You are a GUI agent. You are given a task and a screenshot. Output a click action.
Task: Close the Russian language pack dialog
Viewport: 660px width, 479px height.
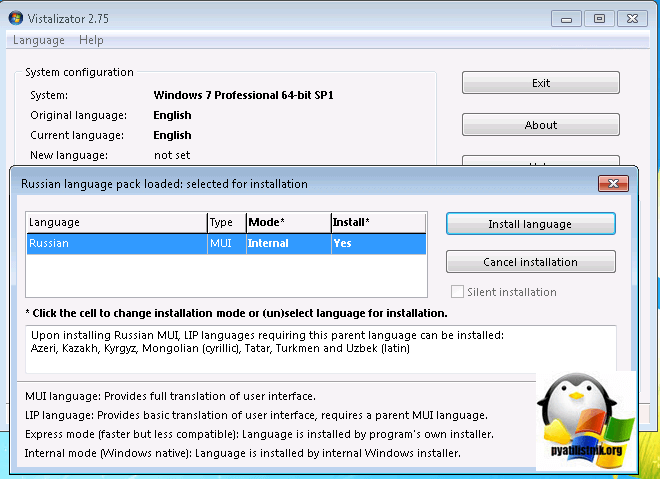(x=613, y=184)
